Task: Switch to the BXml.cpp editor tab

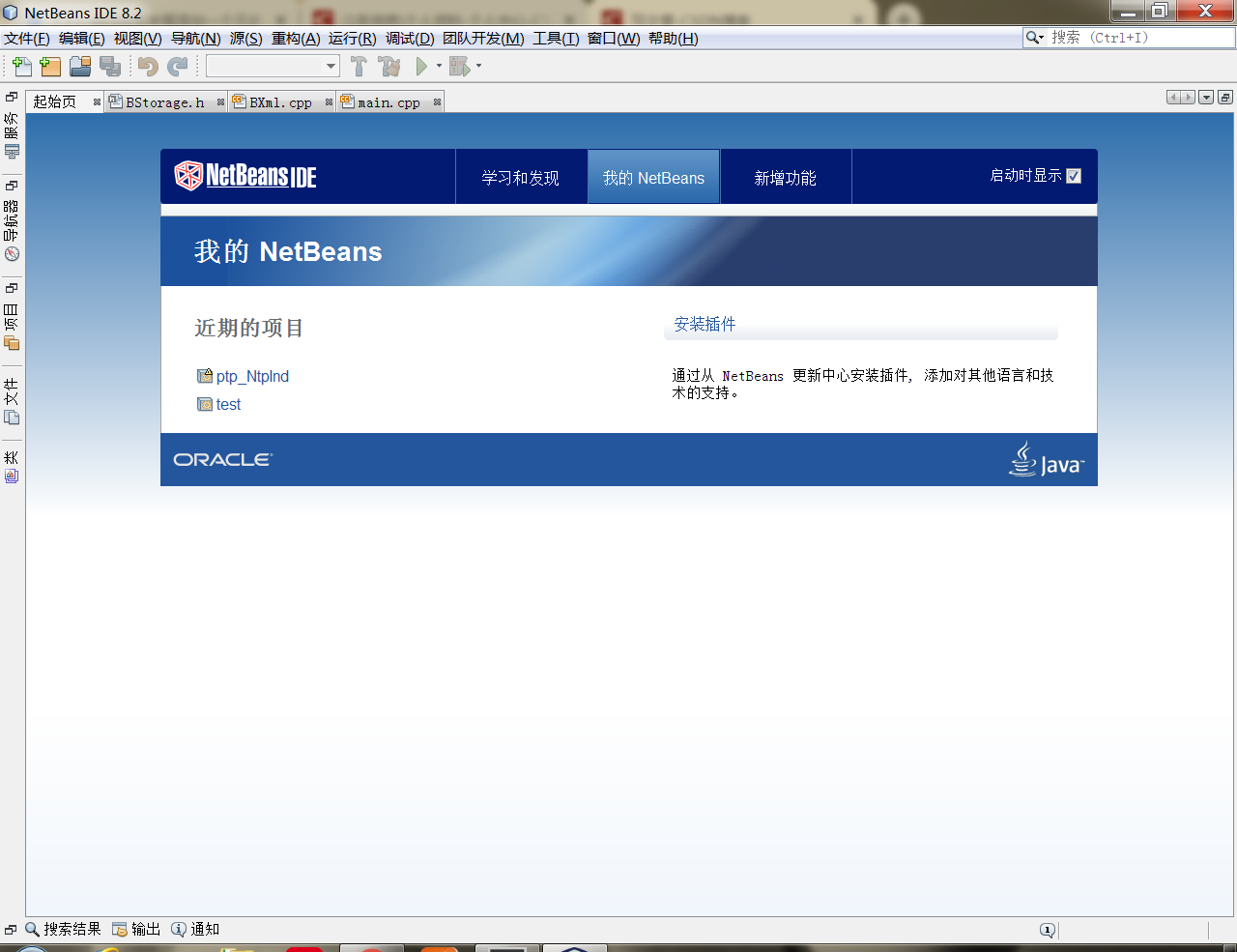Action: point(280,101)
